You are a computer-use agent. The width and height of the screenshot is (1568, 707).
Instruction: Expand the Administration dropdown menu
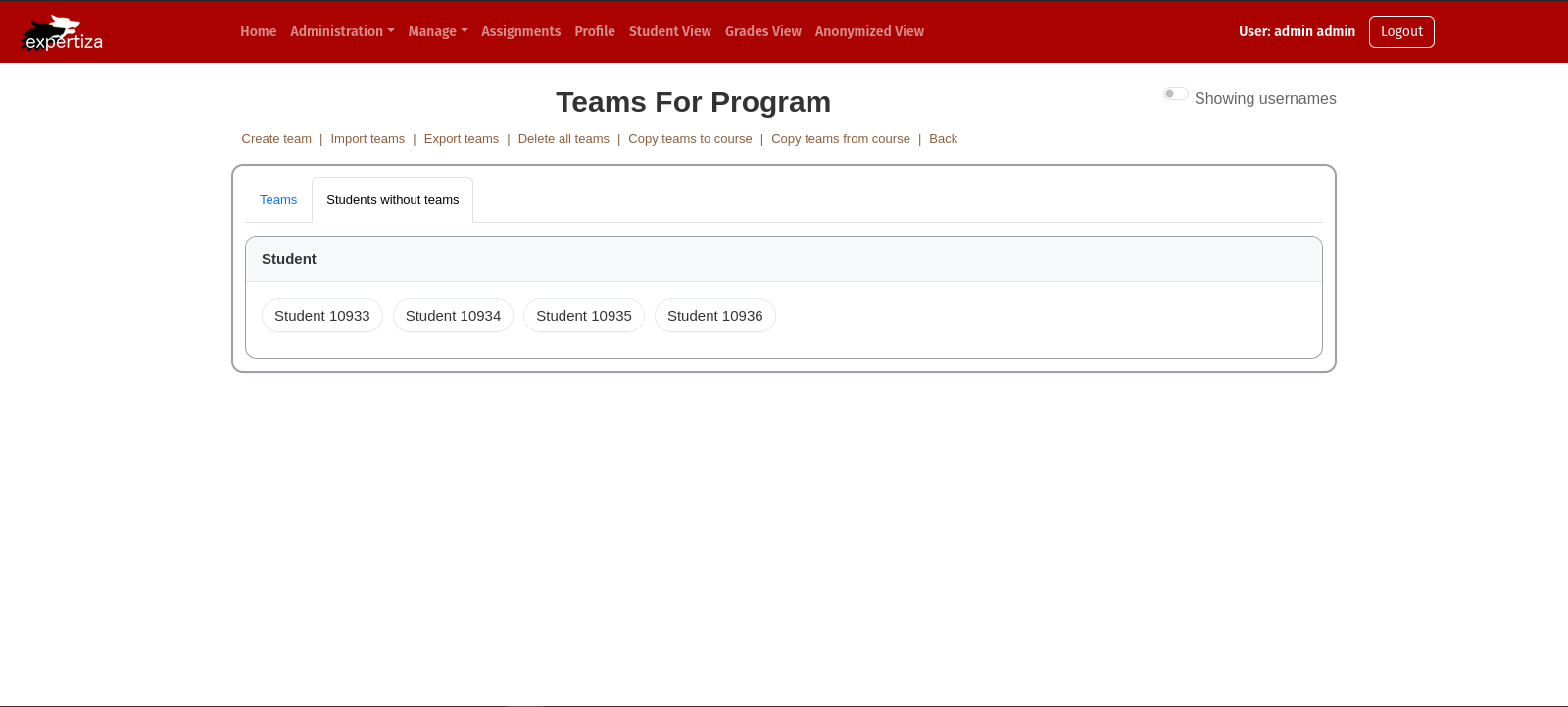click(x=342, y=31)
